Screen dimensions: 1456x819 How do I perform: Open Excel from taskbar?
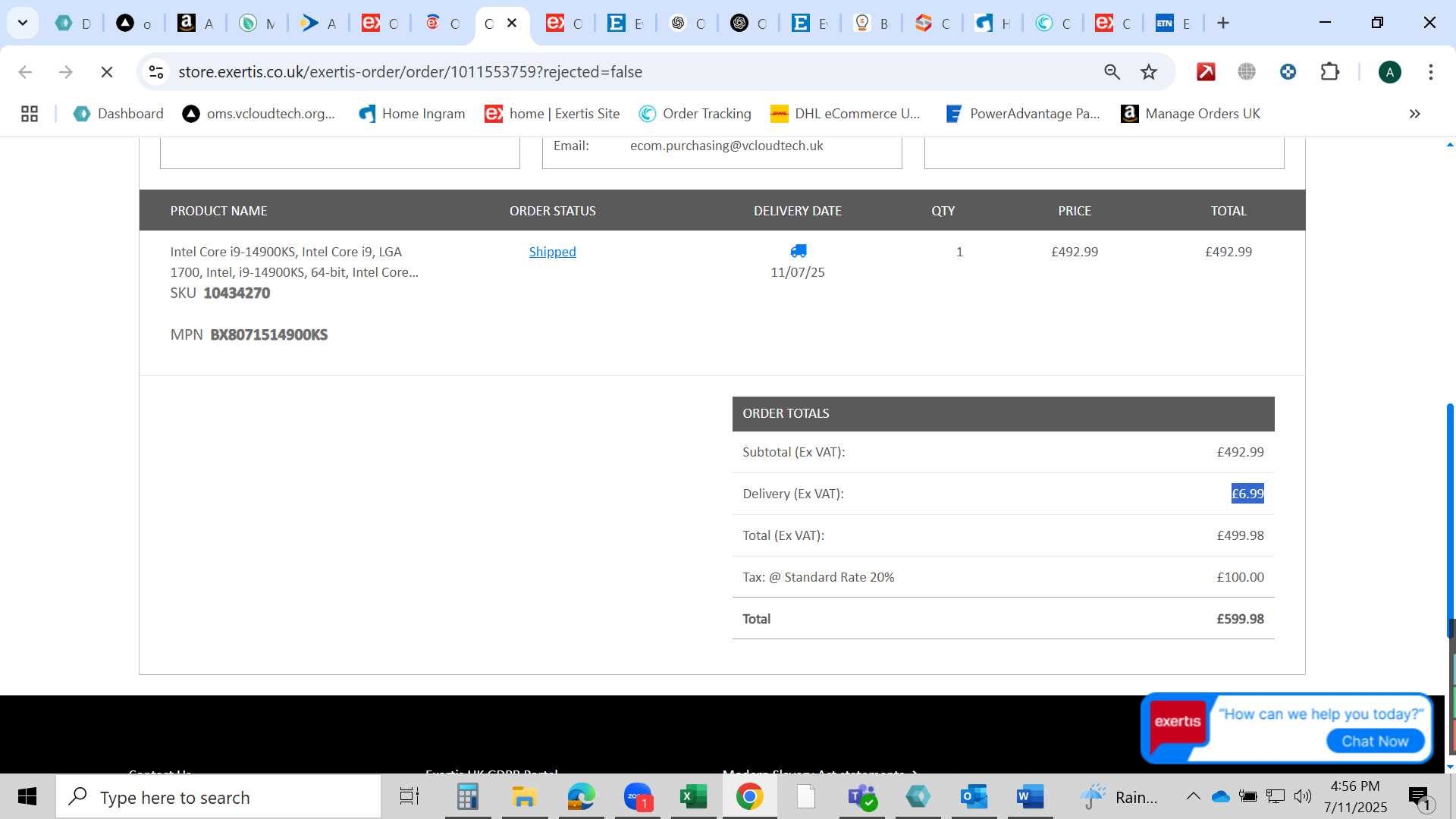[693, 796]
